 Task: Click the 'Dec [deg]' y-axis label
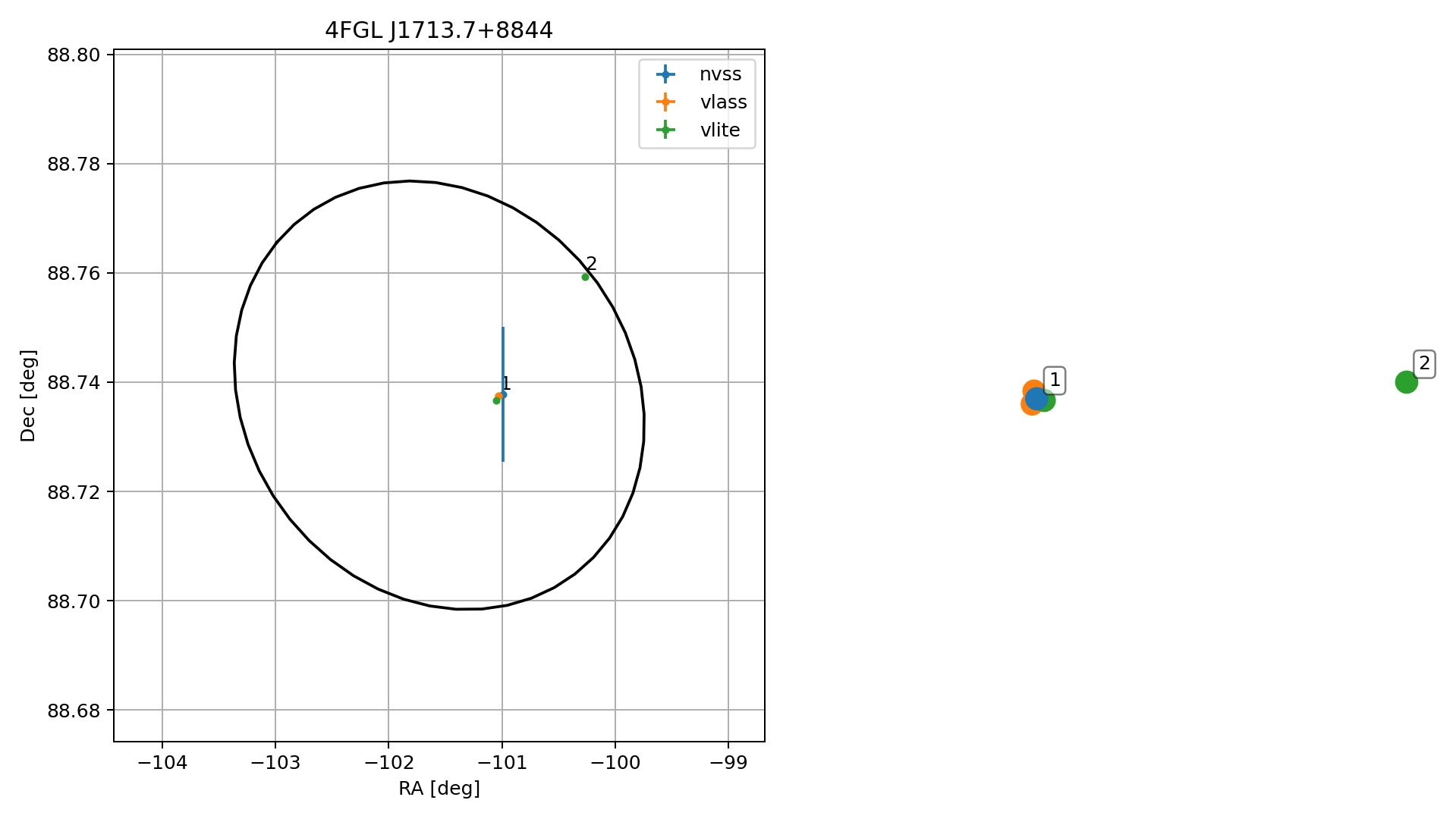click(x=28, y=396)
